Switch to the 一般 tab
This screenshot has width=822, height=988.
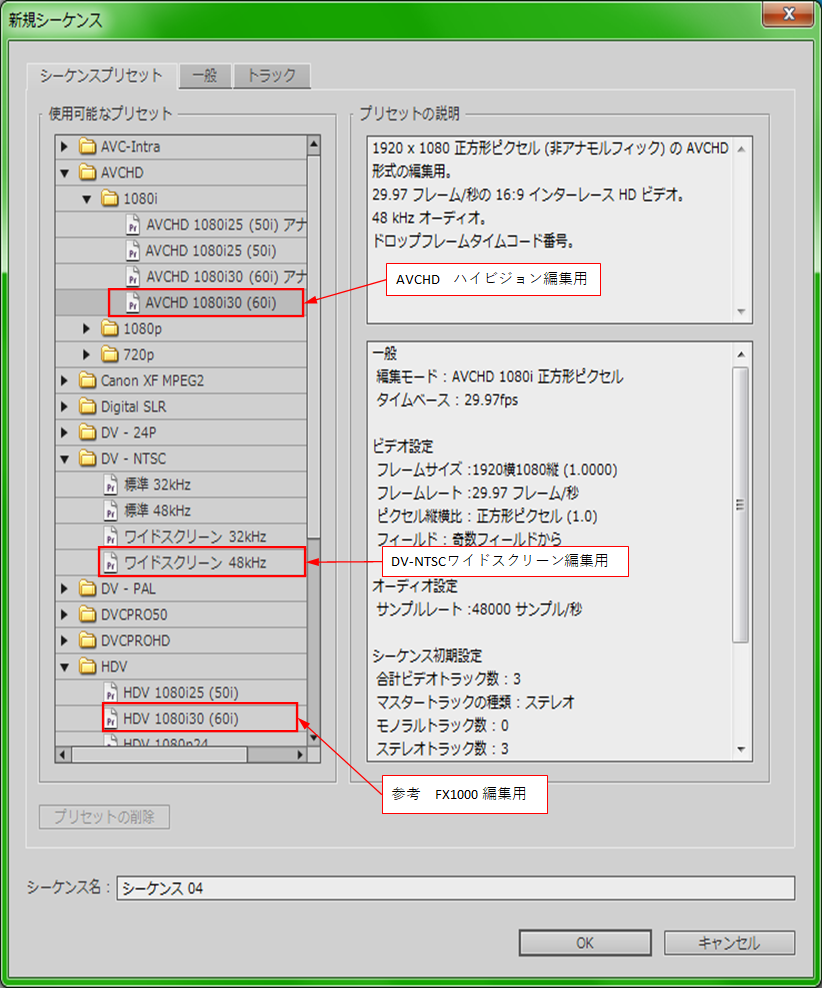click(x=204, y=74)
